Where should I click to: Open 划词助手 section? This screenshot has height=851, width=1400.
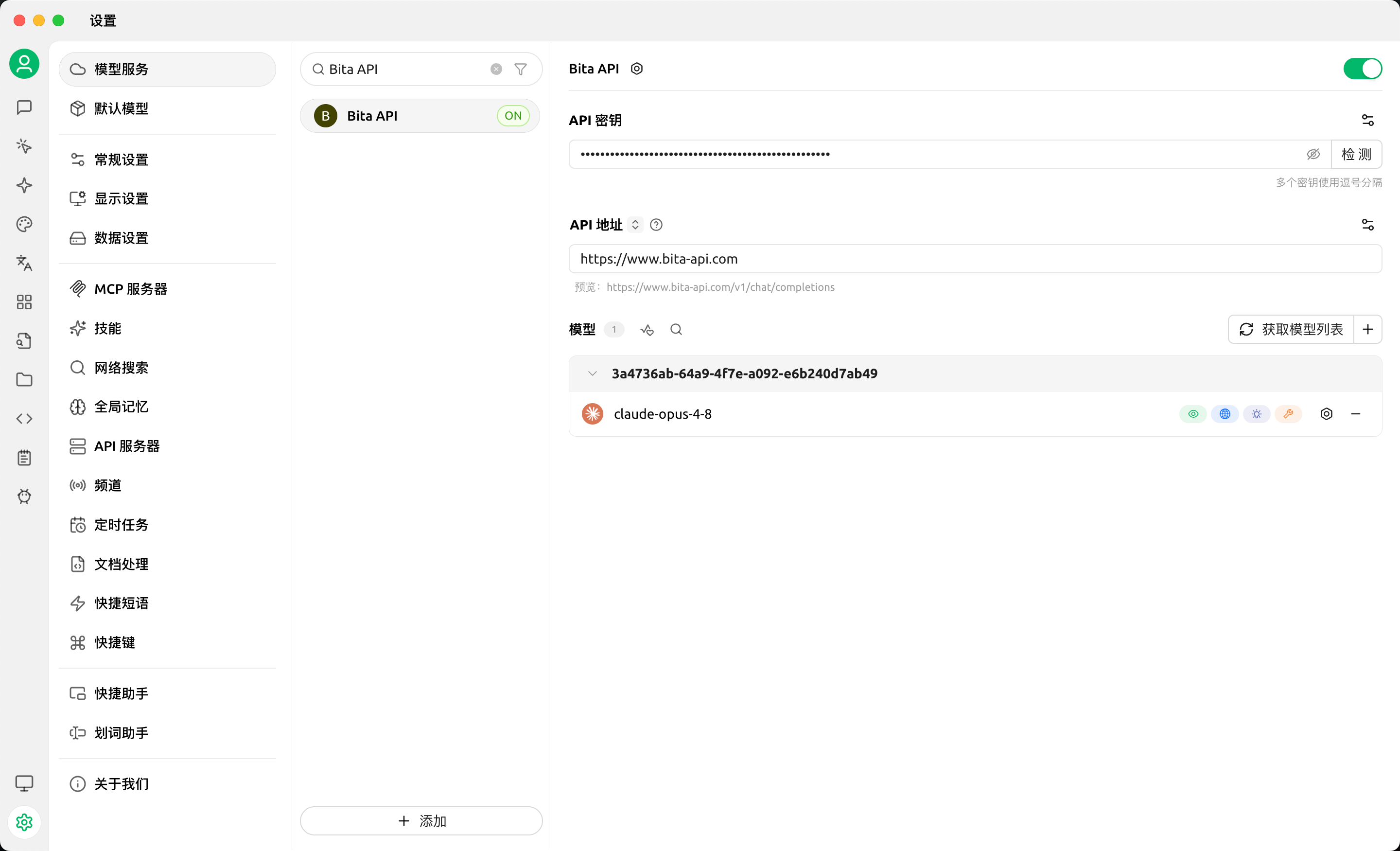167,732
